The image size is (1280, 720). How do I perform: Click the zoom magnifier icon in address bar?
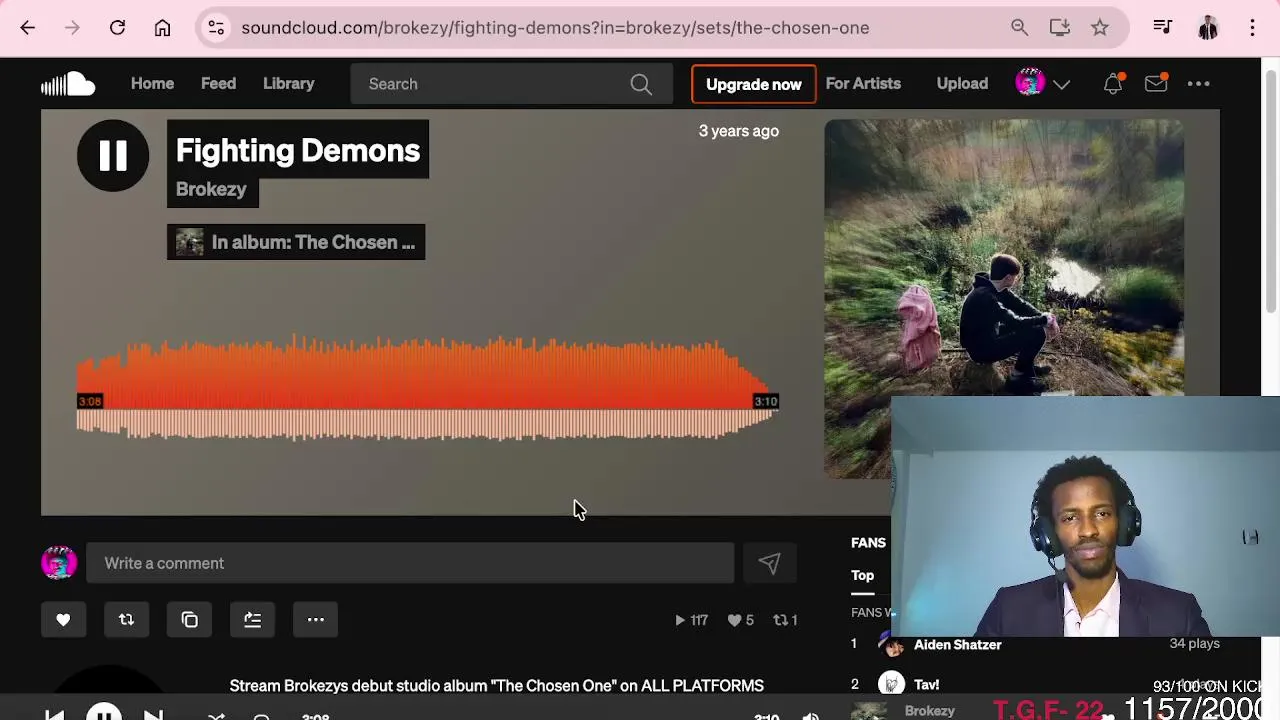click(1019, 28)
